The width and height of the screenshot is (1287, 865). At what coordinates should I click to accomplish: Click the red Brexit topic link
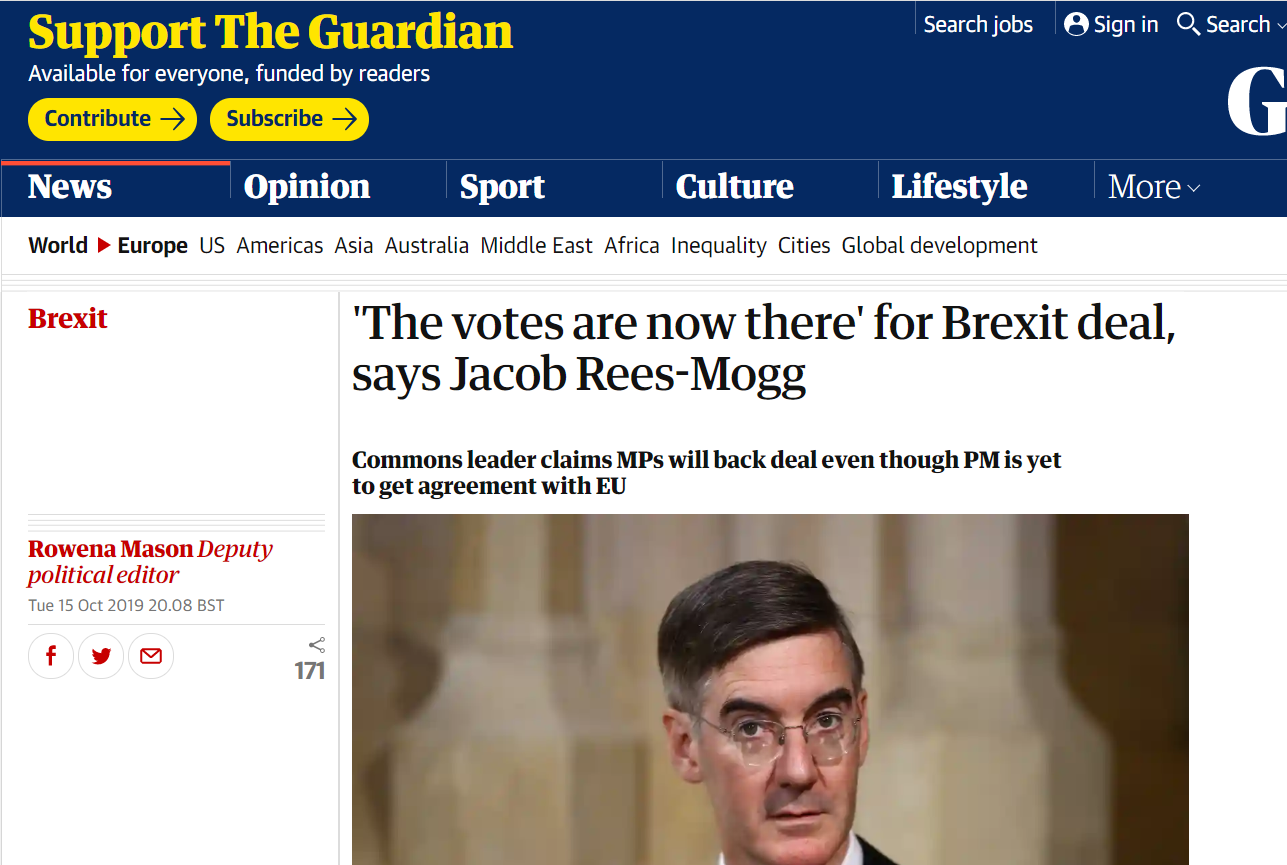tap(68, 319)
